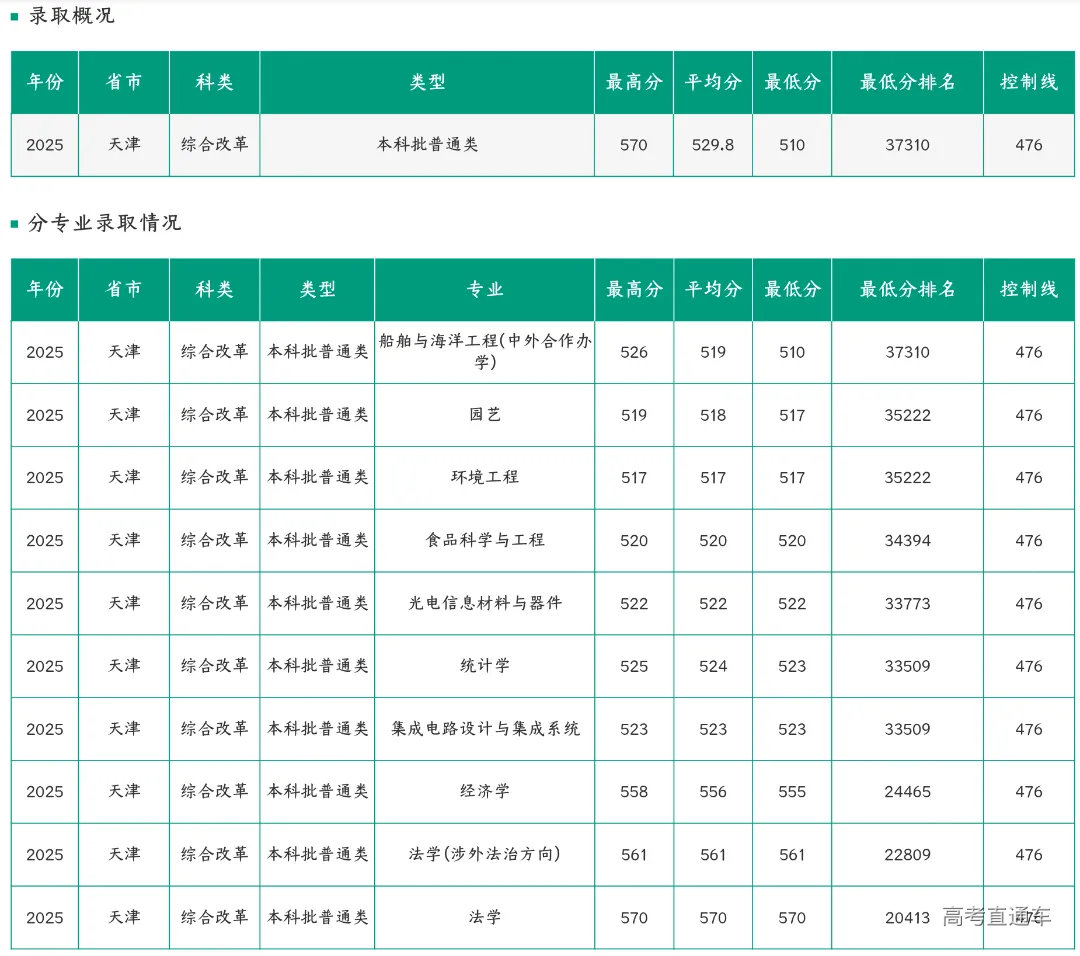Click the ranking value 37310 in the overview row
Viewport: 1080px width, 956px height.
907,144
